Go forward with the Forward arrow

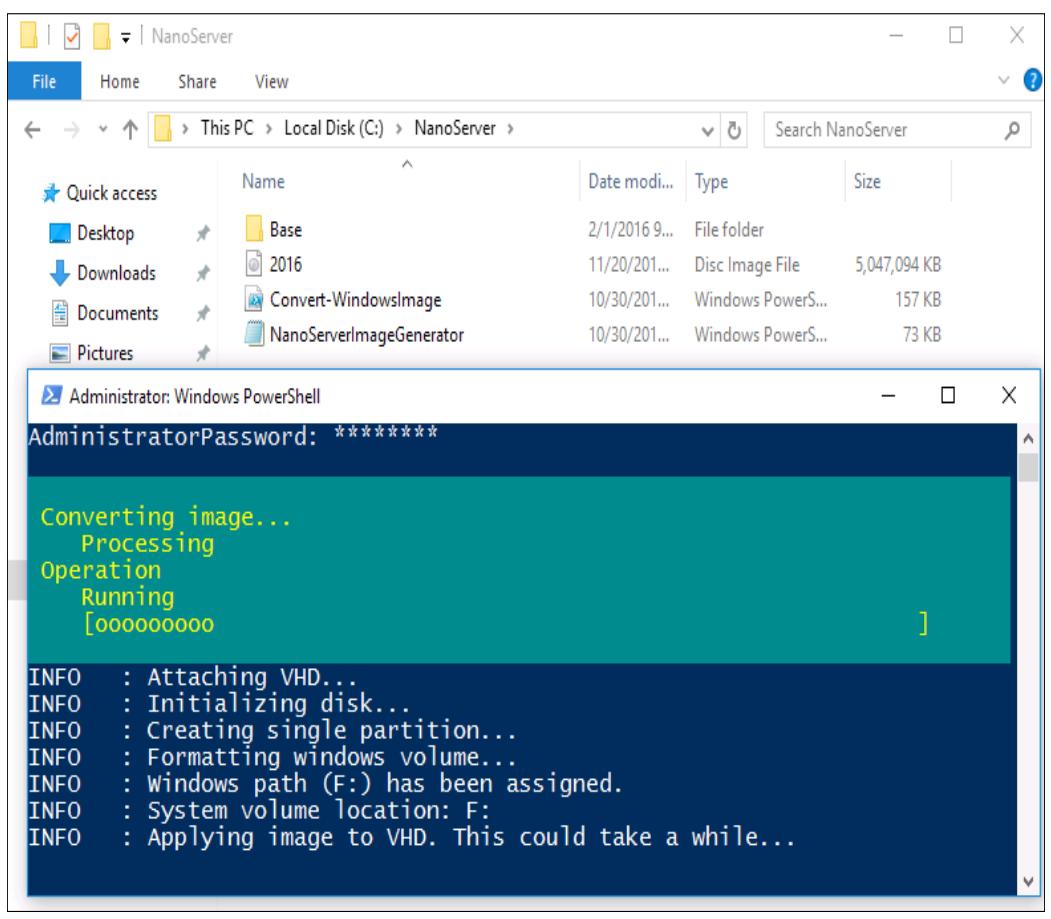coord(71,129)
